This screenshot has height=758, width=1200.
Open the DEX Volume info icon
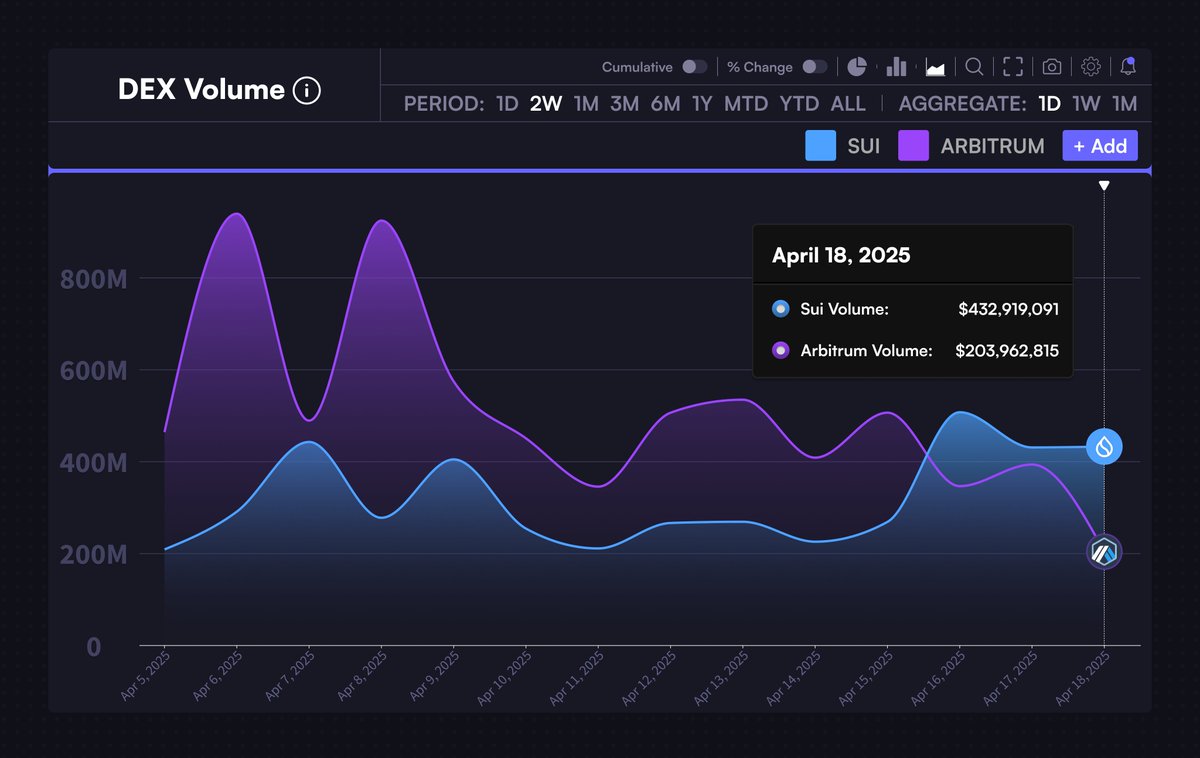[x=307, y=91]
